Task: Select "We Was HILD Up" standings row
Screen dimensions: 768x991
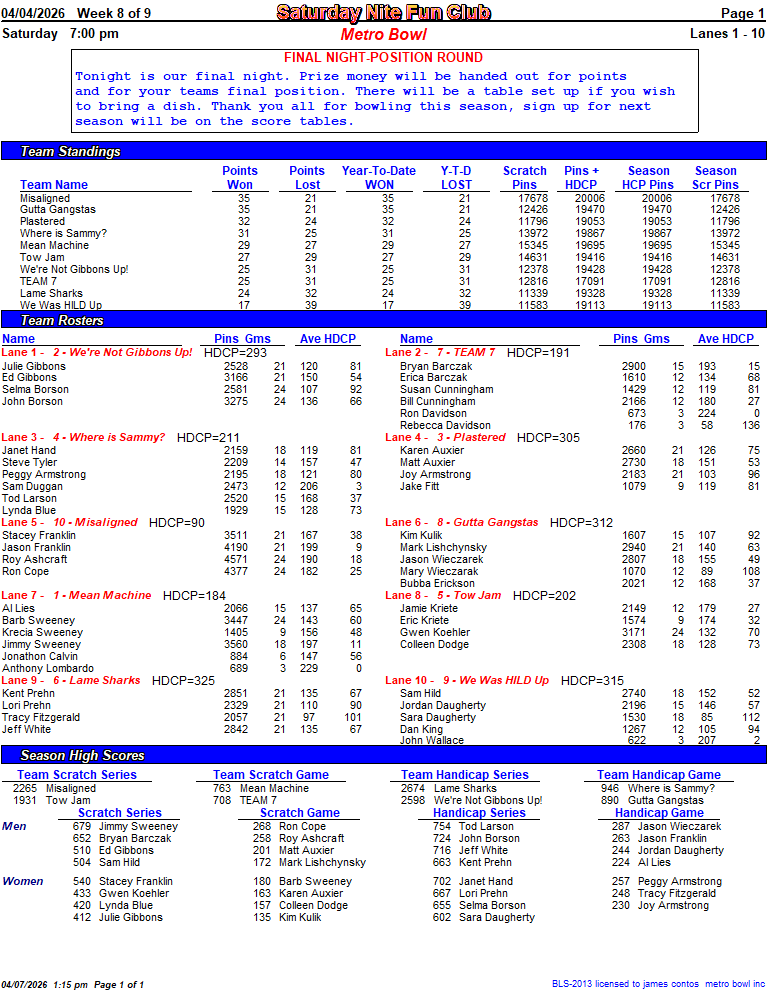Action: tap(380, 305)
